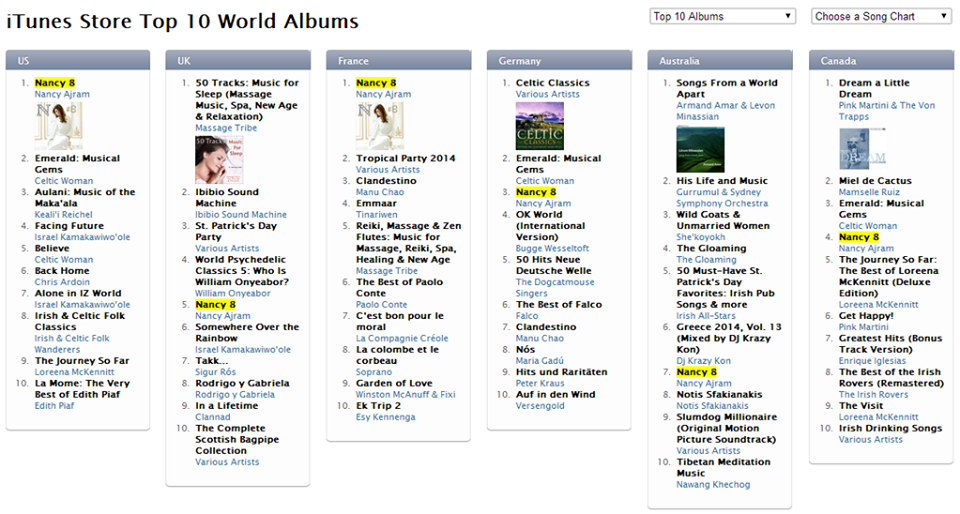Select highlighted Nancy 8 in UK chart

216,304
